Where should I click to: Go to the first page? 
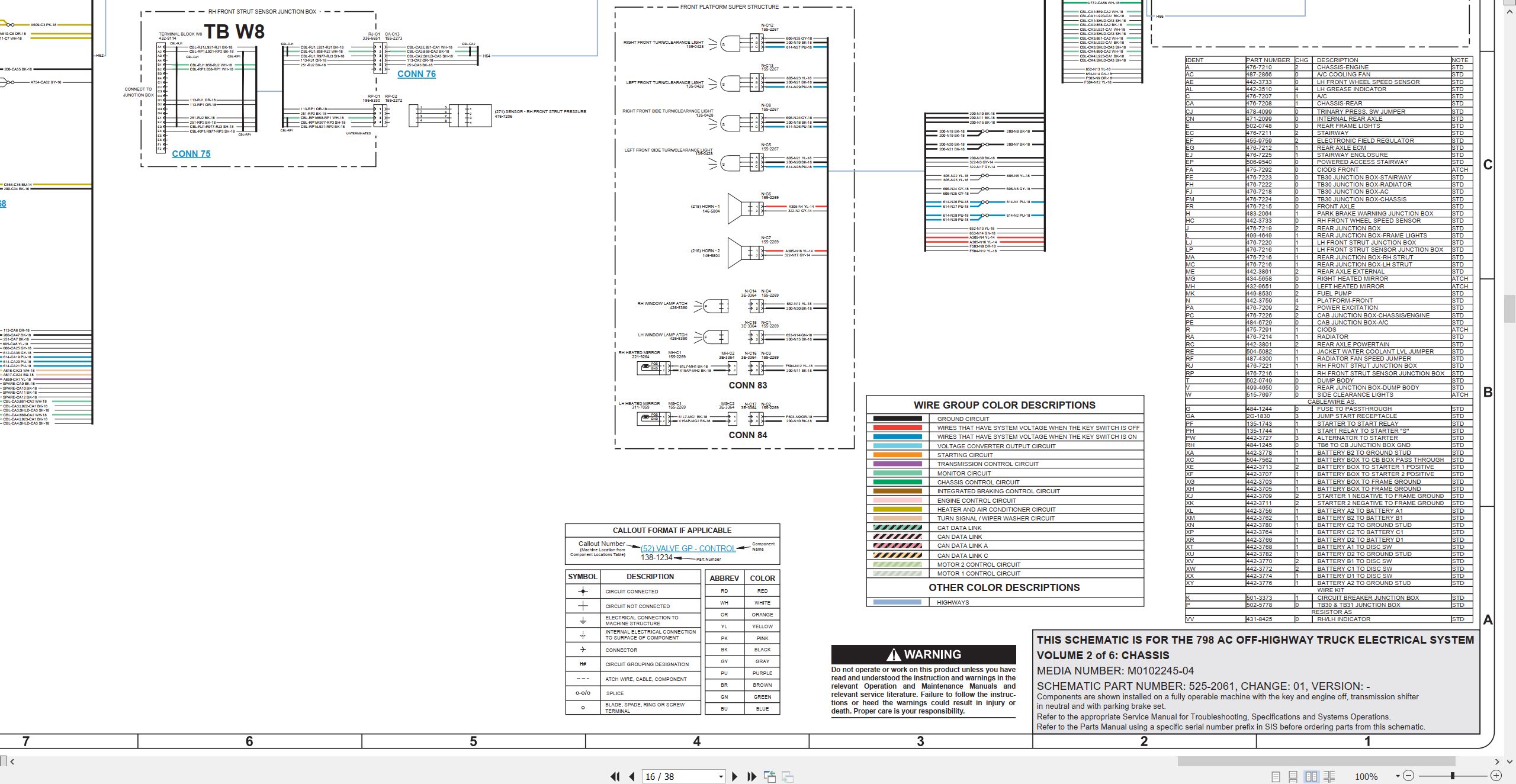(615, 776)
